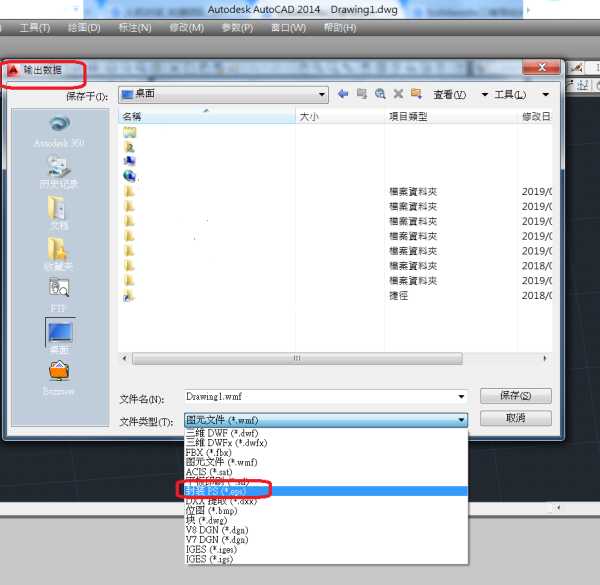Expand the 文件名 filename dropdown arrow
Screen dimensions: 600x585
click(461, 397)
